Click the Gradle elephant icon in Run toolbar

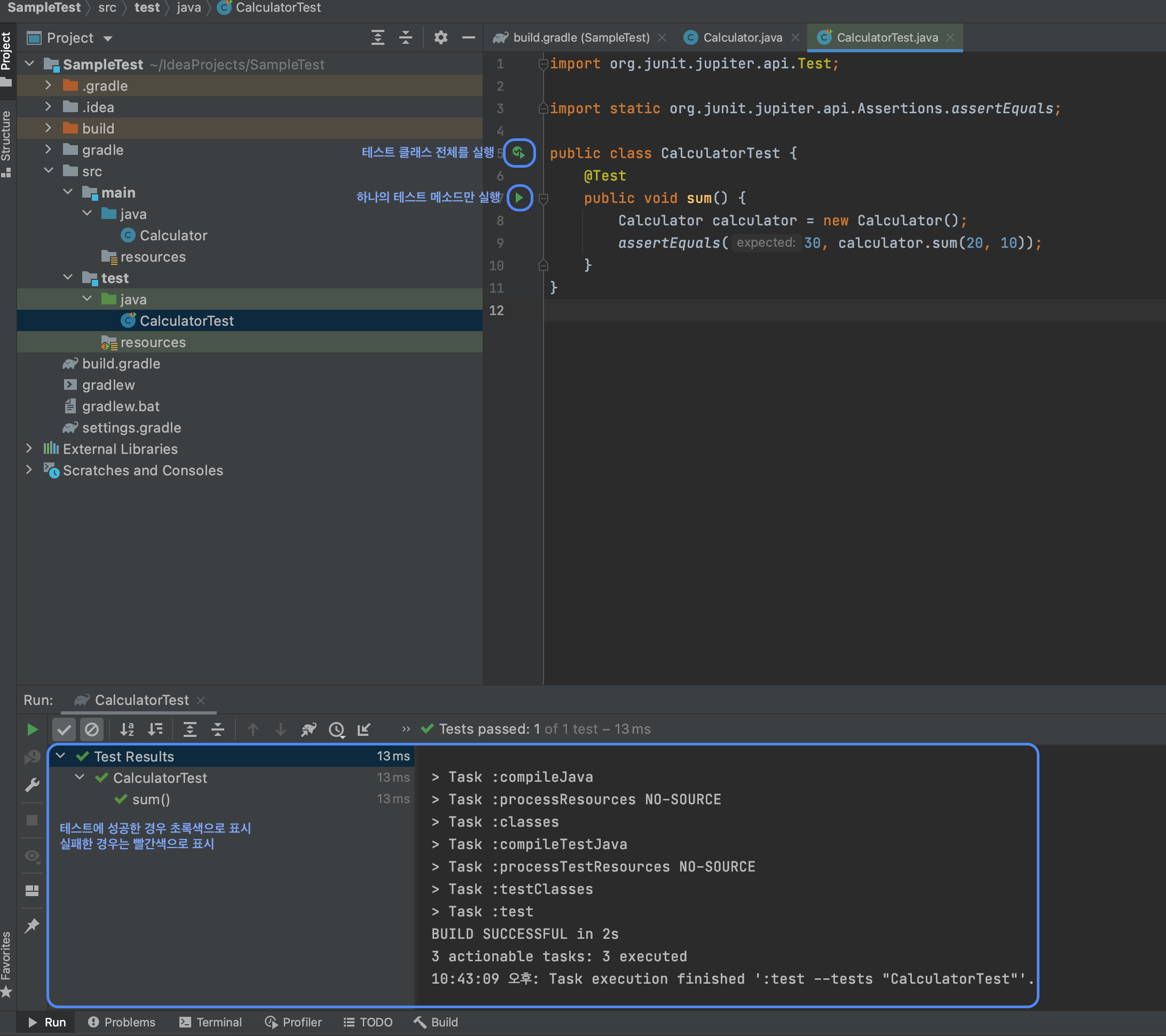point(309,729)
